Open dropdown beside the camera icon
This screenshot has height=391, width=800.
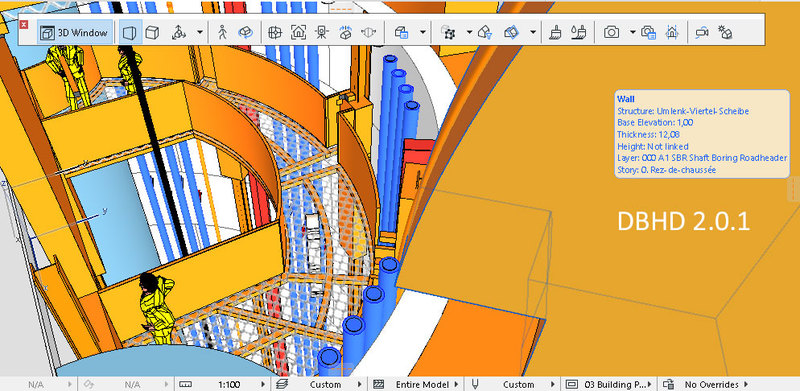[633, 33]
